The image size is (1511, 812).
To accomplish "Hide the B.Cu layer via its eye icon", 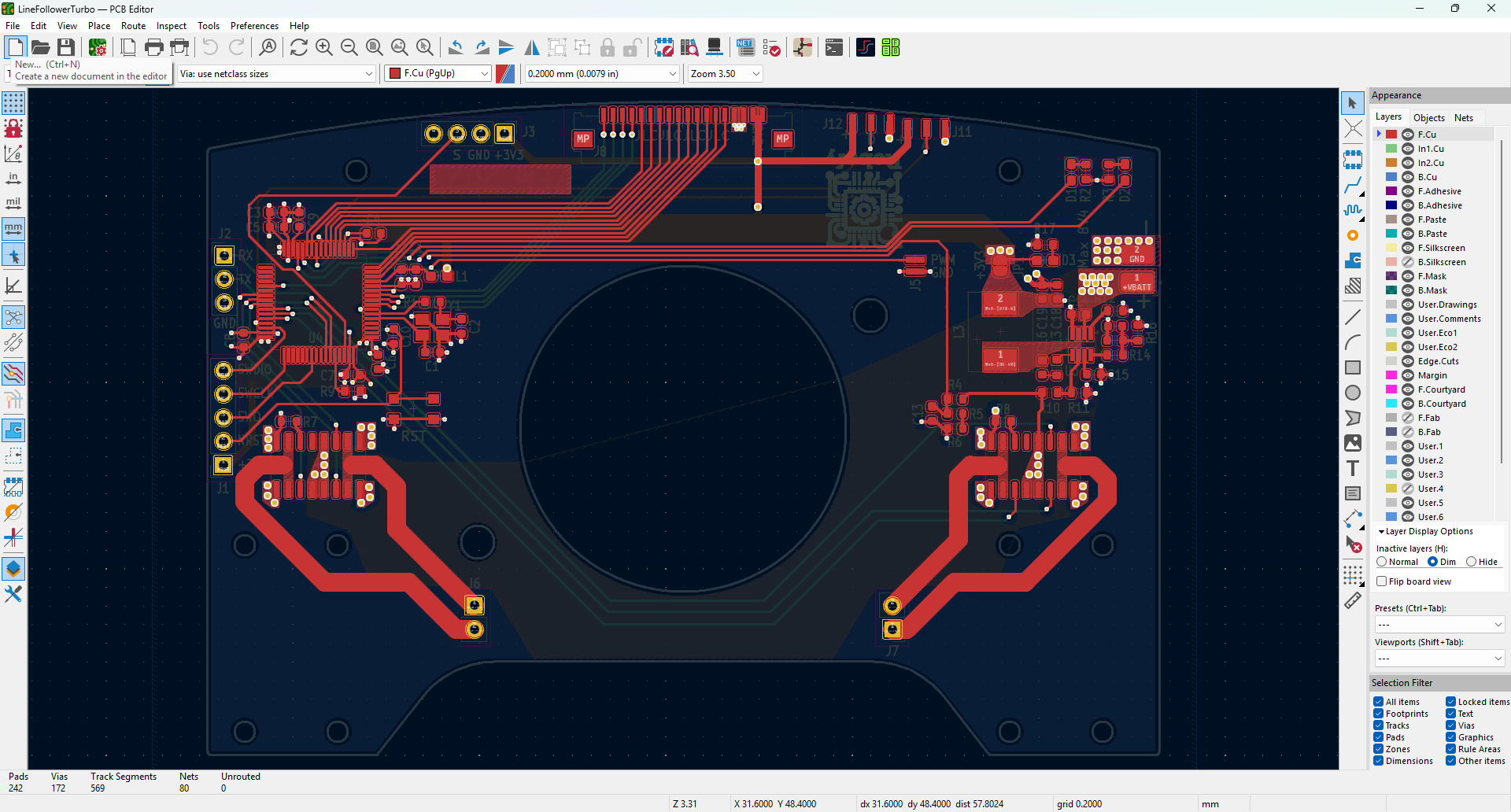I will click(1408, 177).
